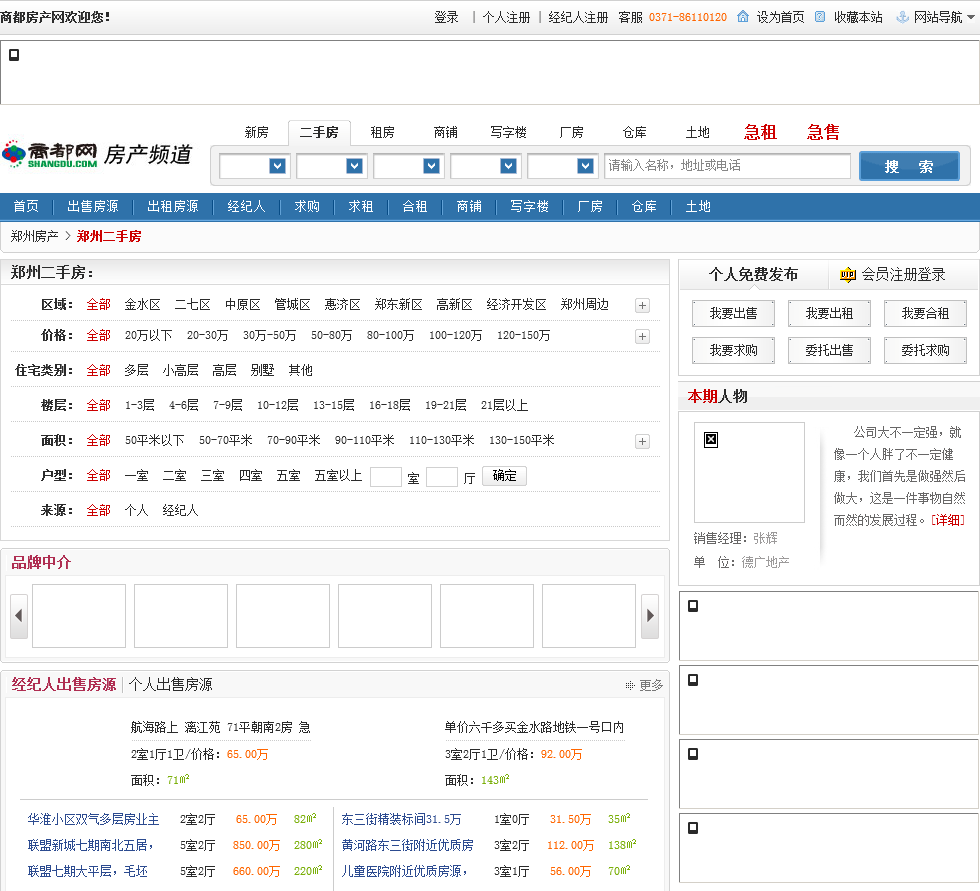
Task: Switch to the 租房 search tab
Action: pyautogui.click(x=382, y=132)
